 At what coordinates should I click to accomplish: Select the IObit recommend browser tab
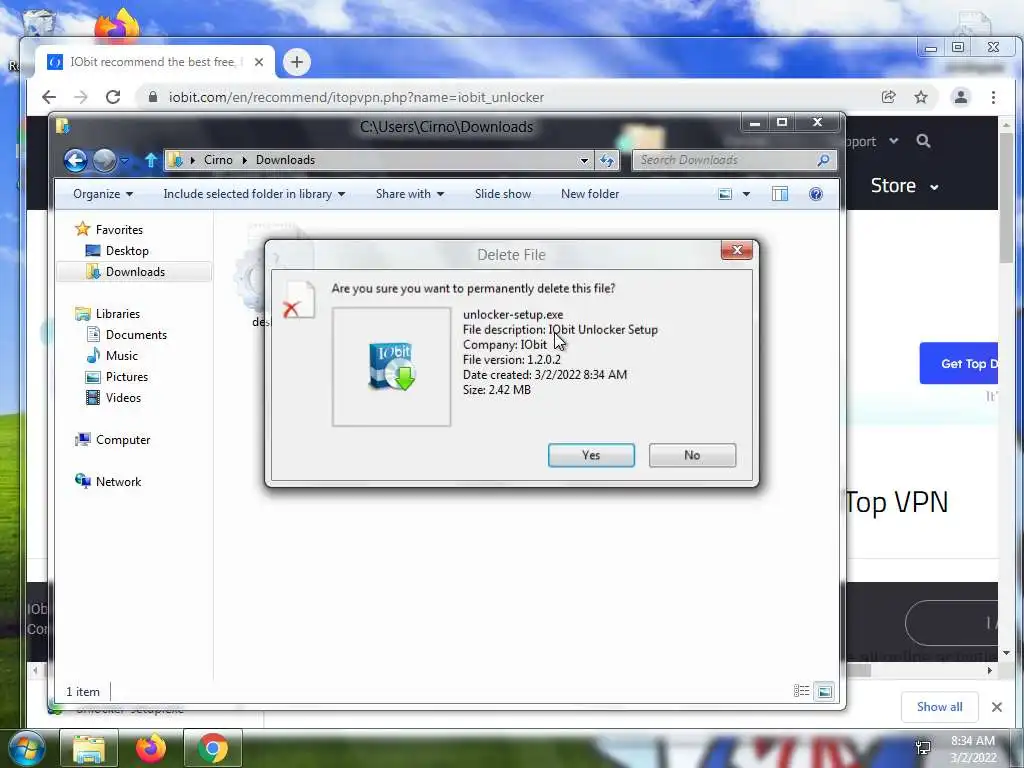(x=153, y=62)
